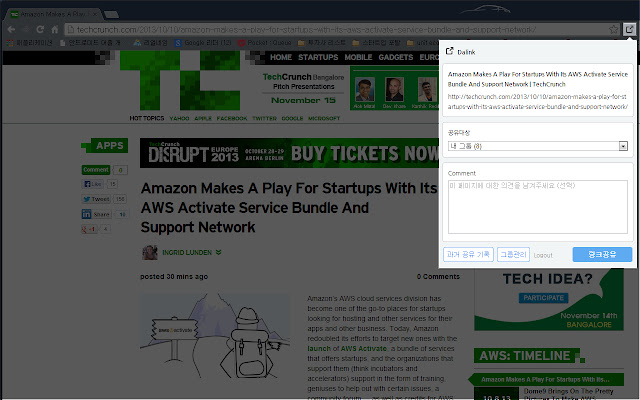Open a new browser tab

111,15
